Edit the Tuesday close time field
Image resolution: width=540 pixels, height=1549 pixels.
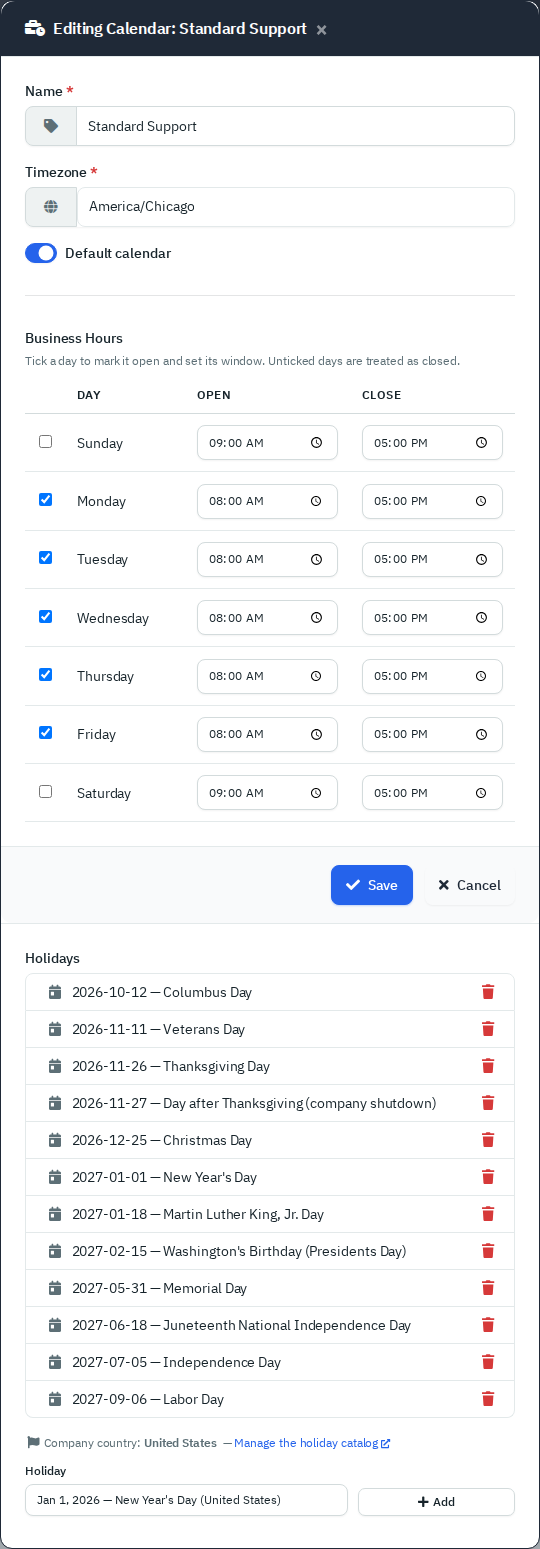click(432, 559)
